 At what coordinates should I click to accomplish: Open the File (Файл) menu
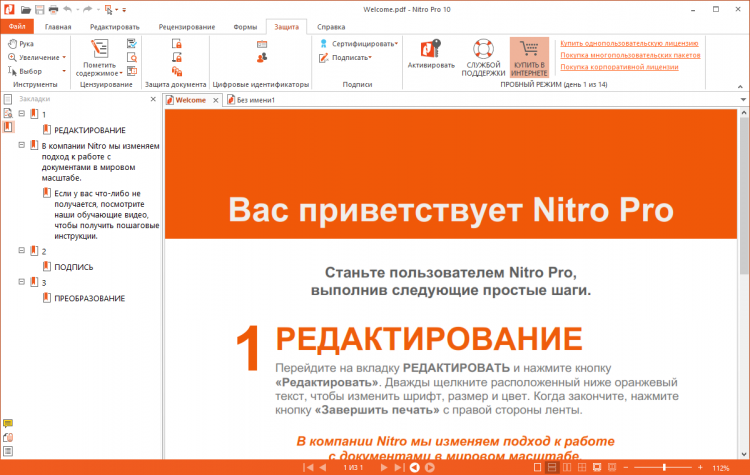17,27
